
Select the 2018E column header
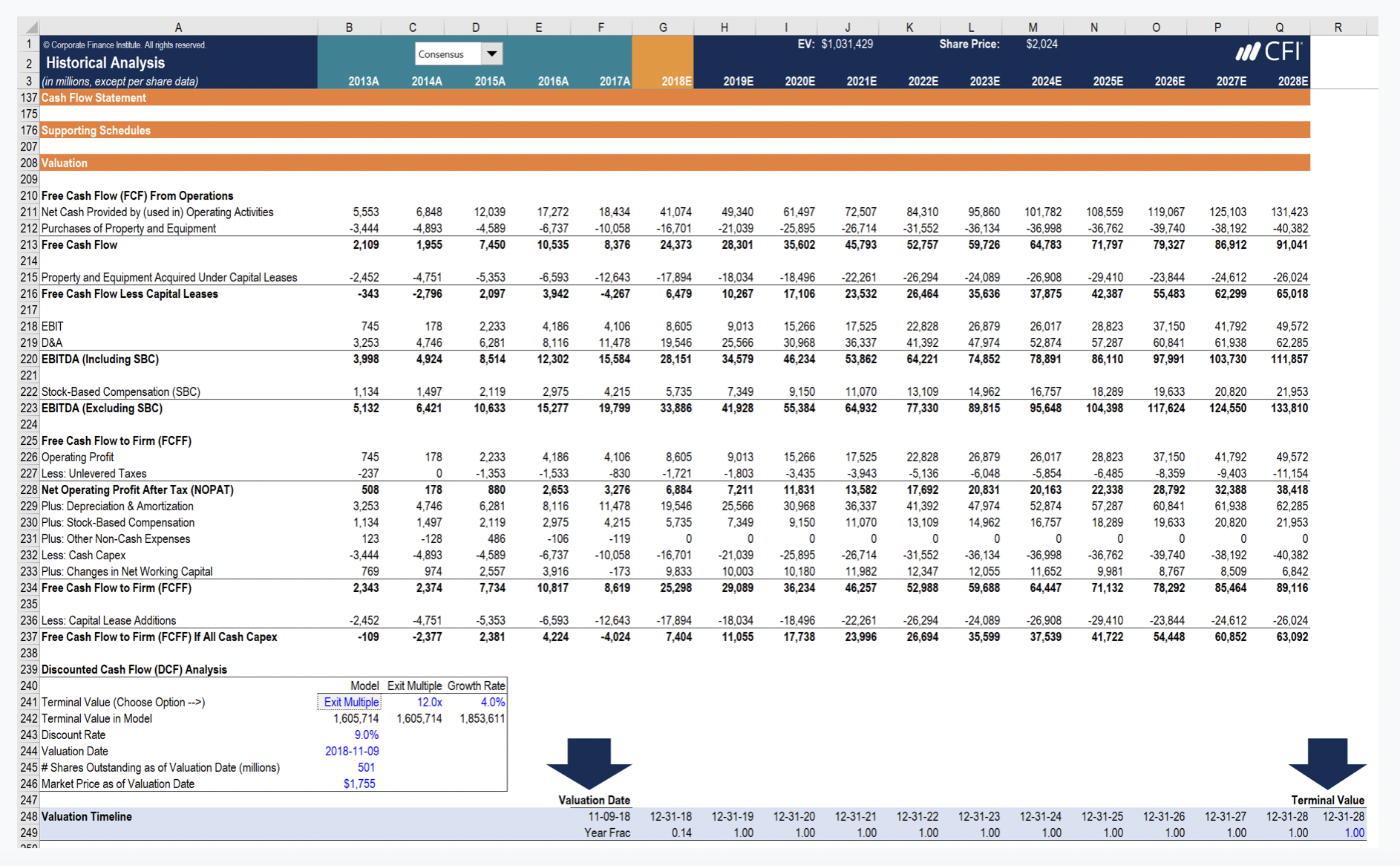[x=676, y=82]
